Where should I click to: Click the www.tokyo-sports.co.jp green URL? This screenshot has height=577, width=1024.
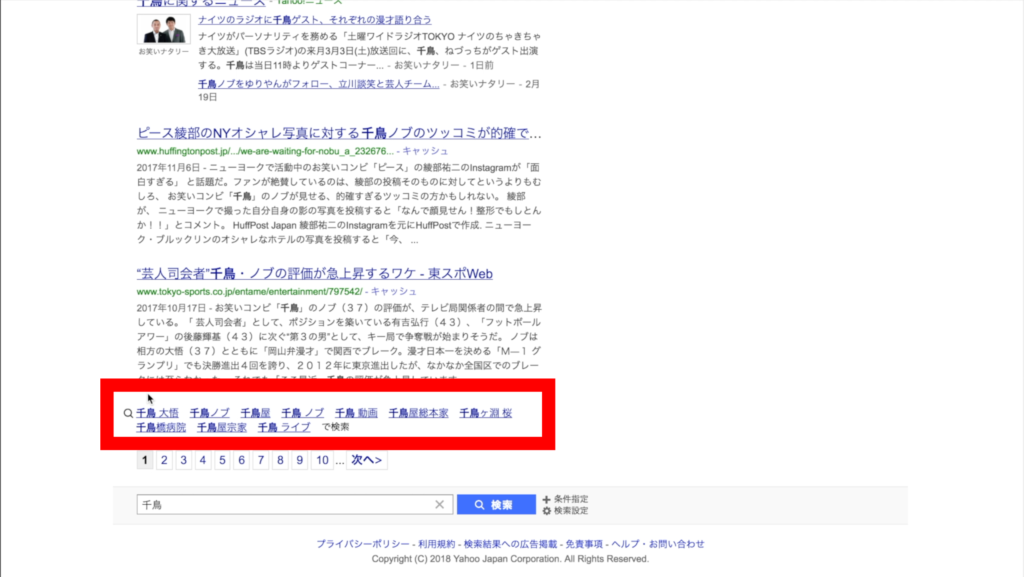click(x=249, y=291)
